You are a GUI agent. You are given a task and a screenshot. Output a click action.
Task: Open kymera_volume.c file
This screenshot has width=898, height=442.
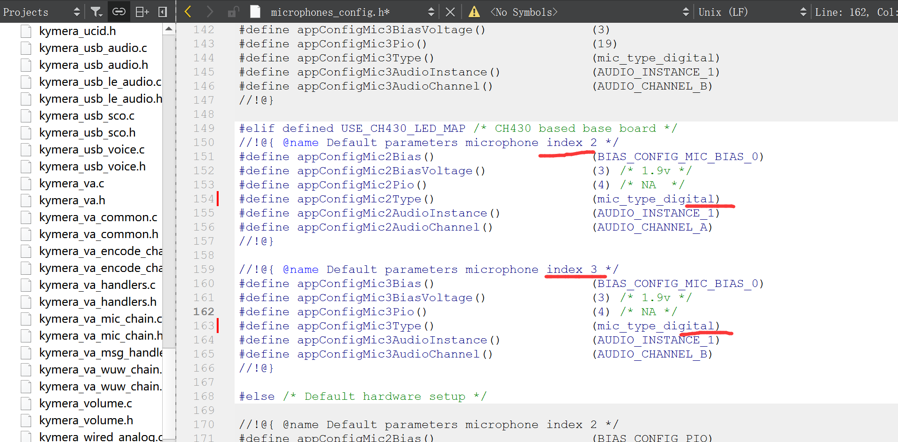coord(85,403)
